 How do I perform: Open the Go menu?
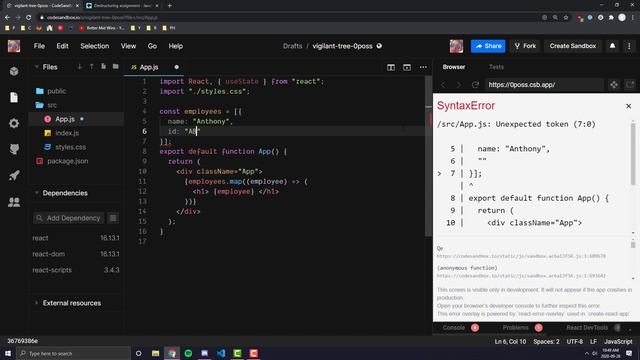tap(152, 46)
